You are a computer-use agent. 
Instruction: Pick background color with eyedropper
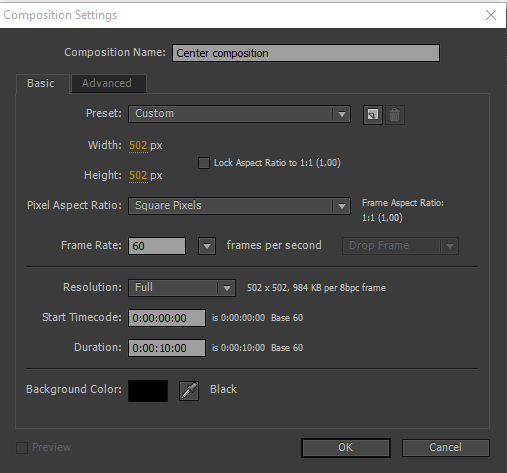[189, 391]
